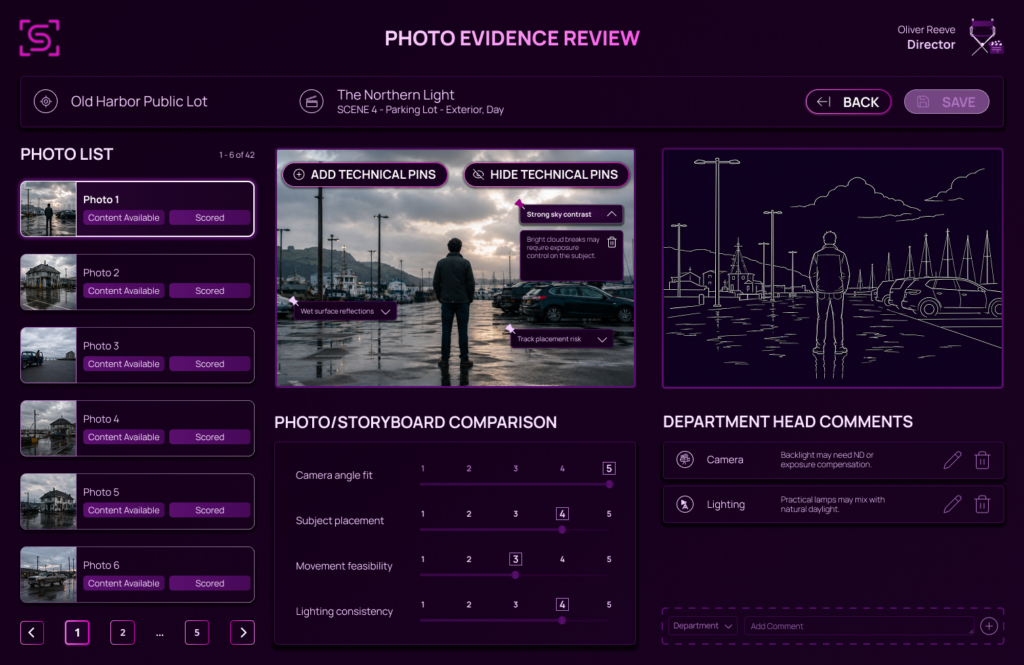
Task: Click the pin marker on Track placement risk
Action: (510, 328)
